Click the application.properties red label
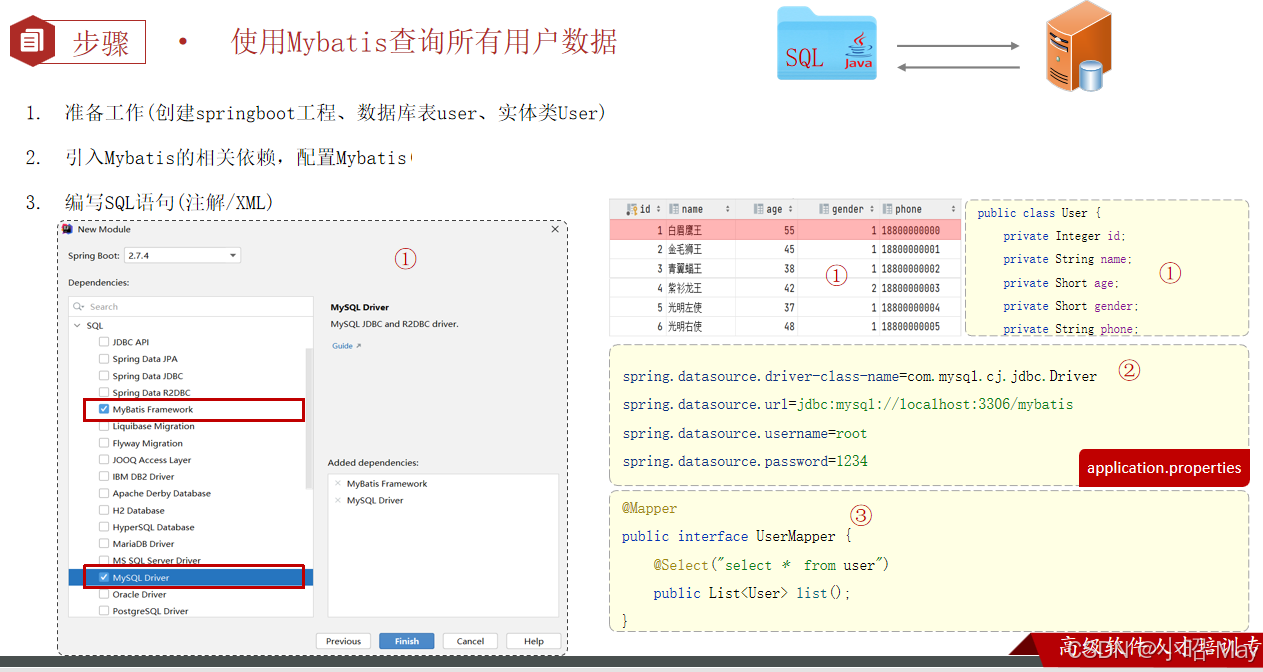Screen dimensions: 1263x672 click(x=1164, y=468)
